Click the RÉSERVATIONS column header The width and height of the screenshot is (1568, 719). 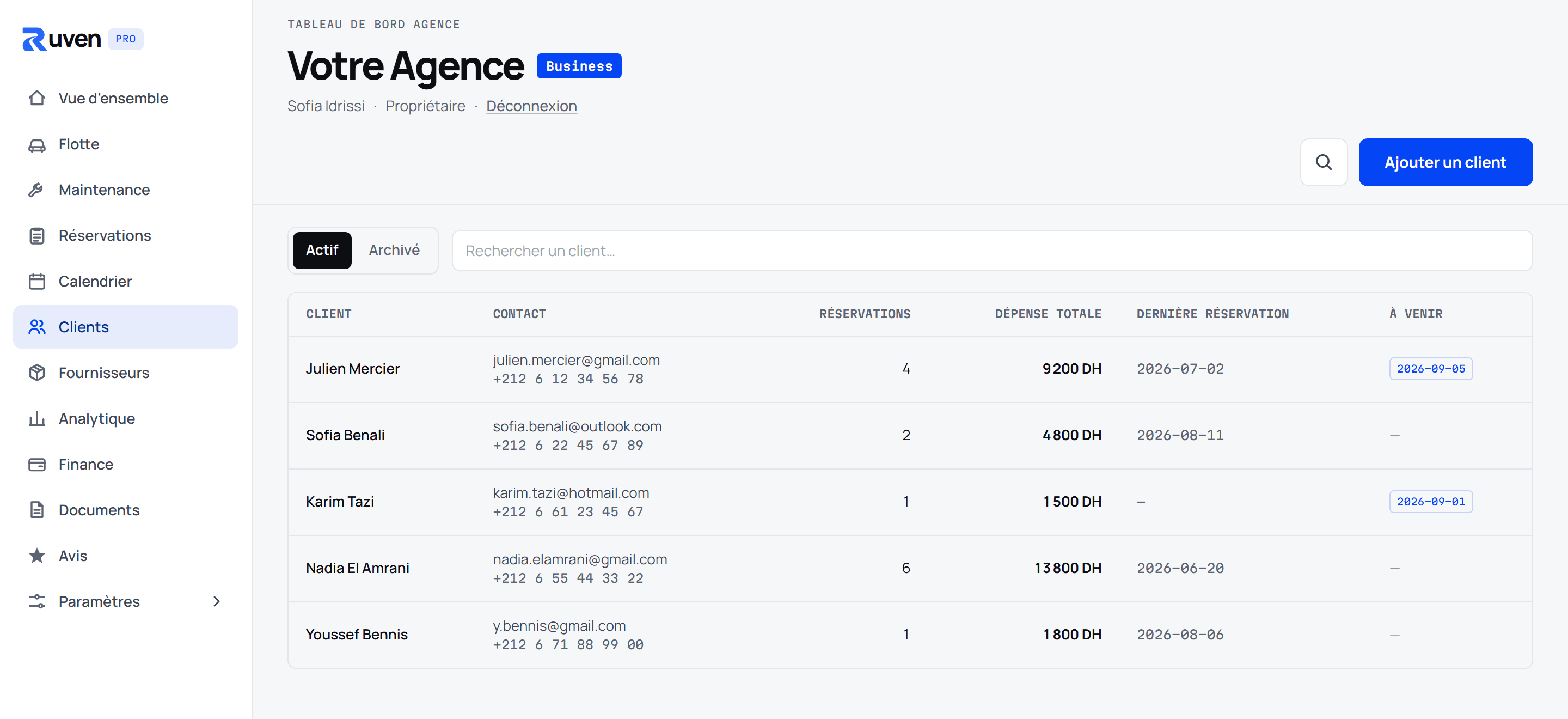(x=865, y=314)
